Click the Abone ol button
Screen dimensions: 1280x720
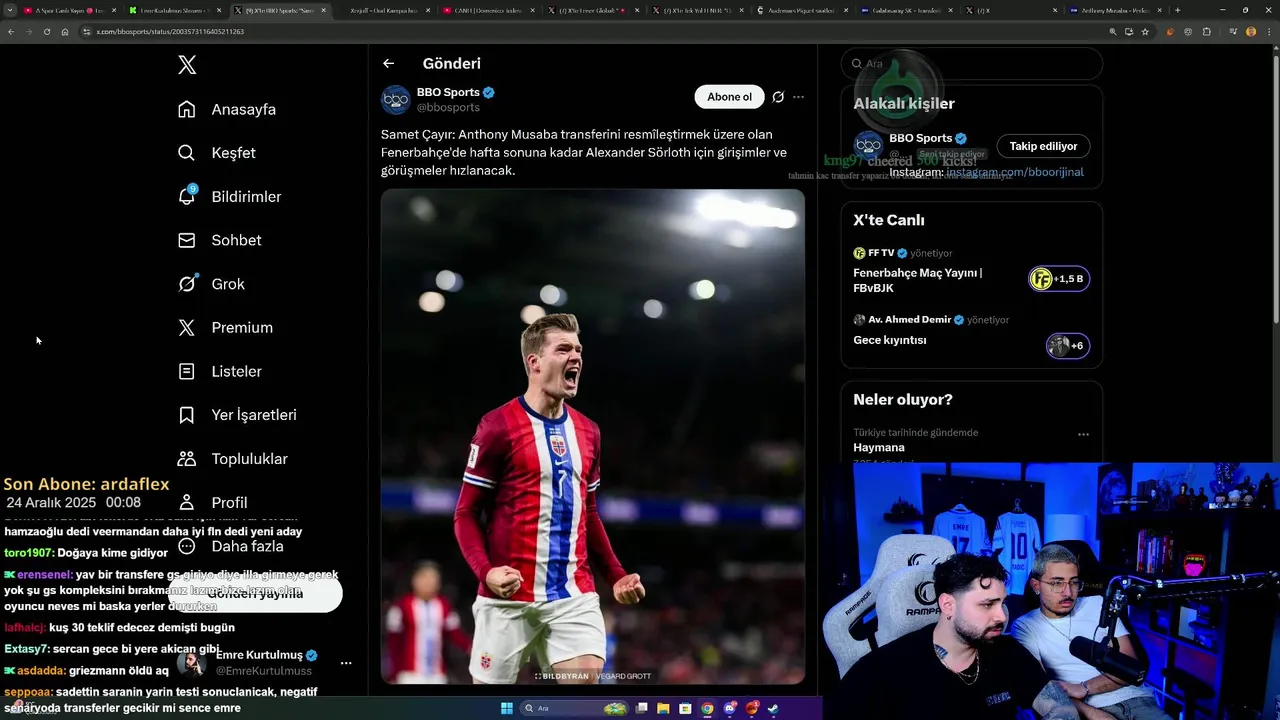[729, 97]
